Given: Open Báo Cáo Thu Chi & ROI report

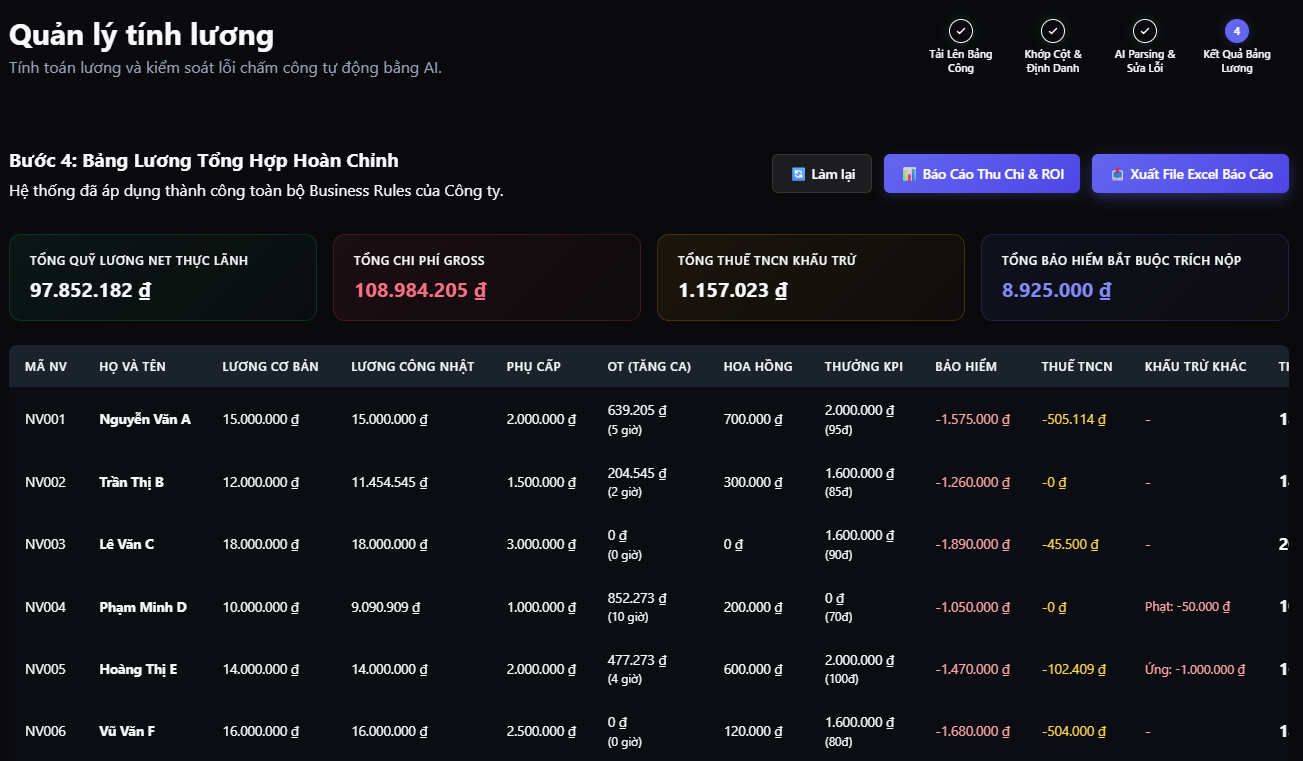Looking at the screenshot, I should pyautogui.click(x=982, y=174).
